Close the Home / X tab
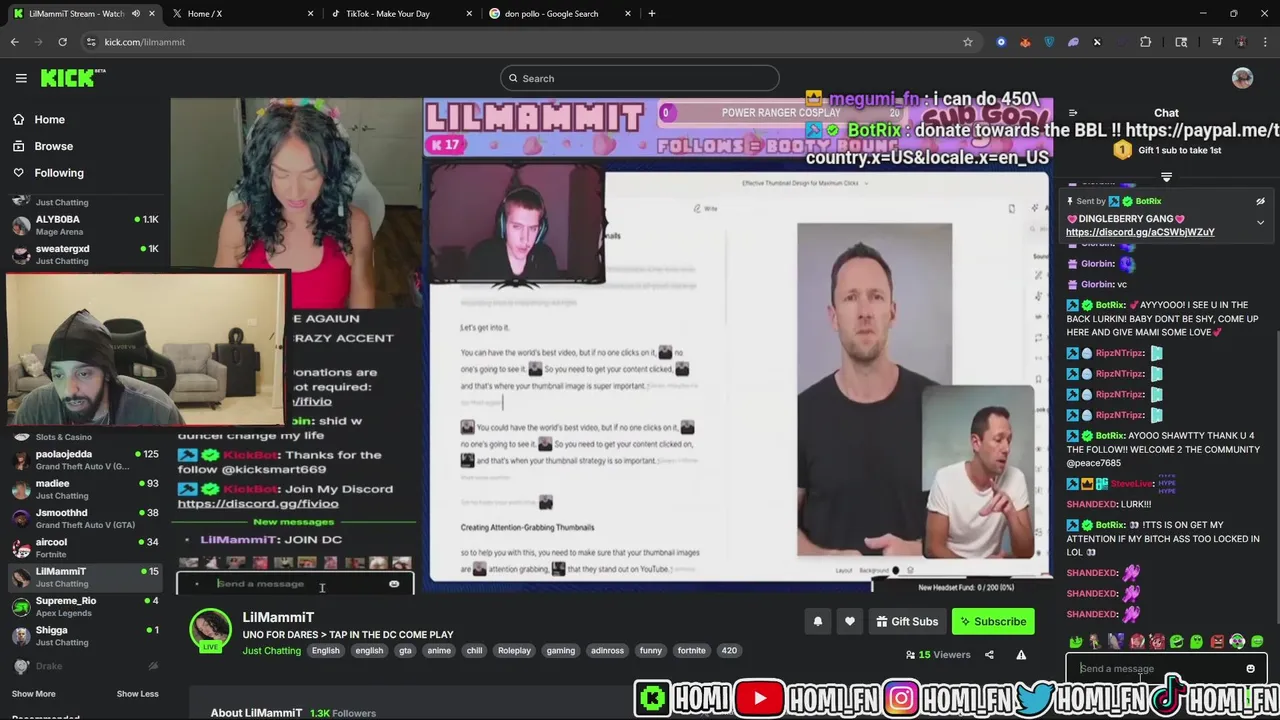1280x720 pixels. coord(310,13)
